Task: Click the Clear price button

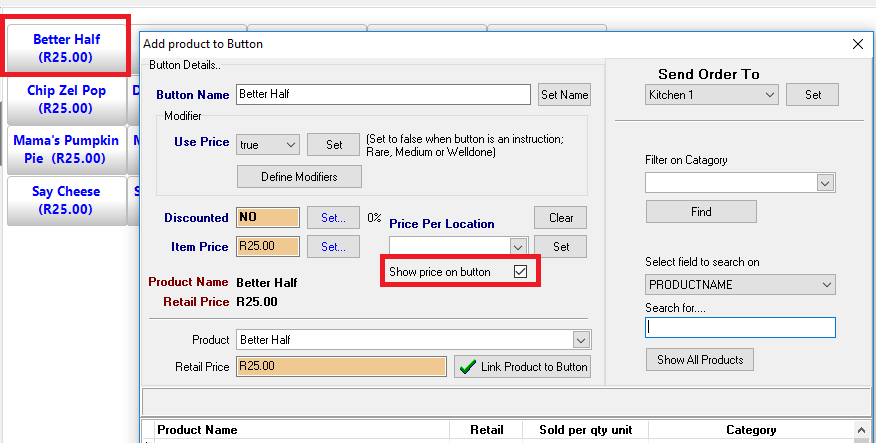Action: tap(561, 218)
